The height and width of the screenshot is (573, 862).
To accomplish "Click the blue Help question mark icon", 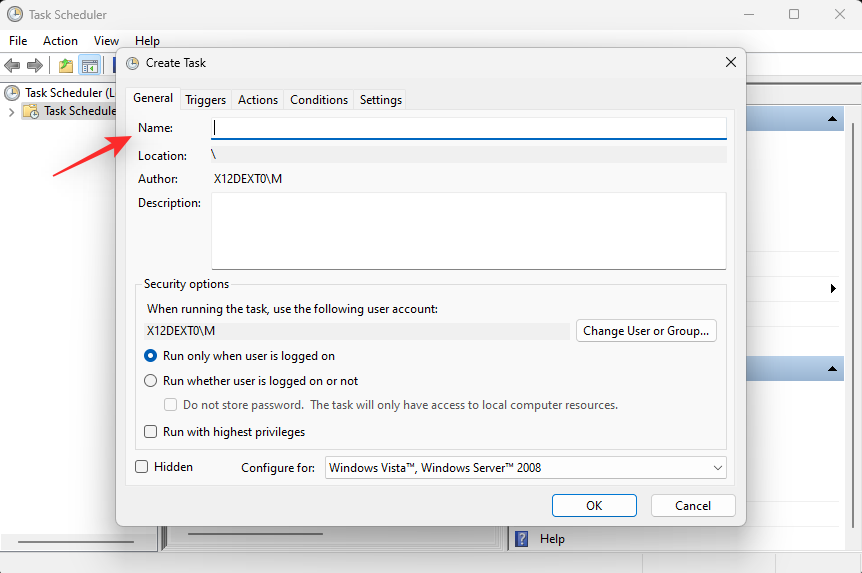I will [x=521, y=539].
